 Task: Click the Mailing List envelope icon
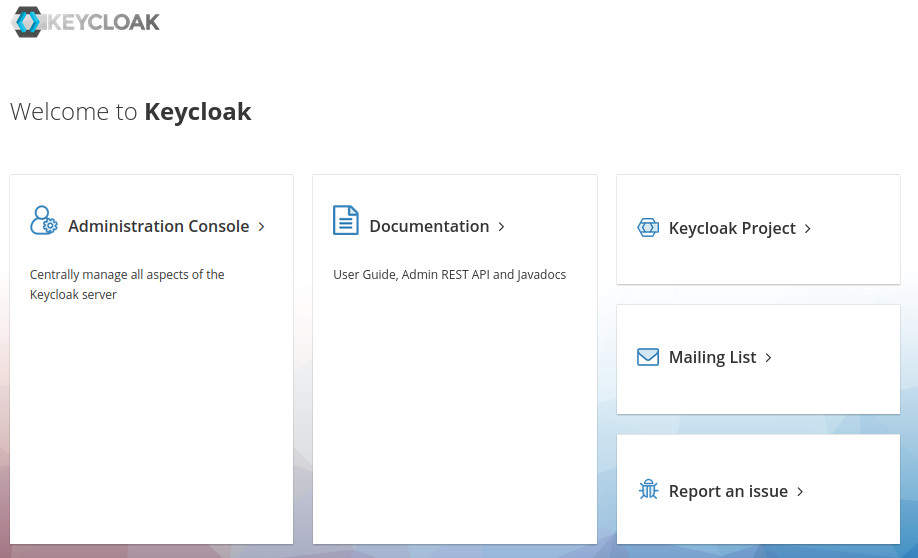648,357
